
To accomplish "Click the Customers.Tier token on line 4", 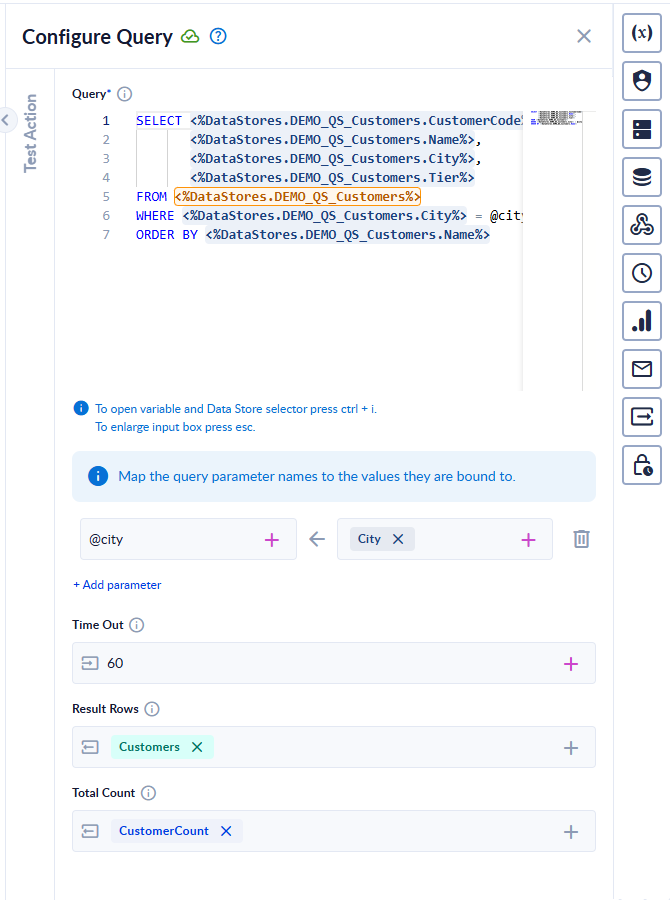I will [x=332, y=177].
